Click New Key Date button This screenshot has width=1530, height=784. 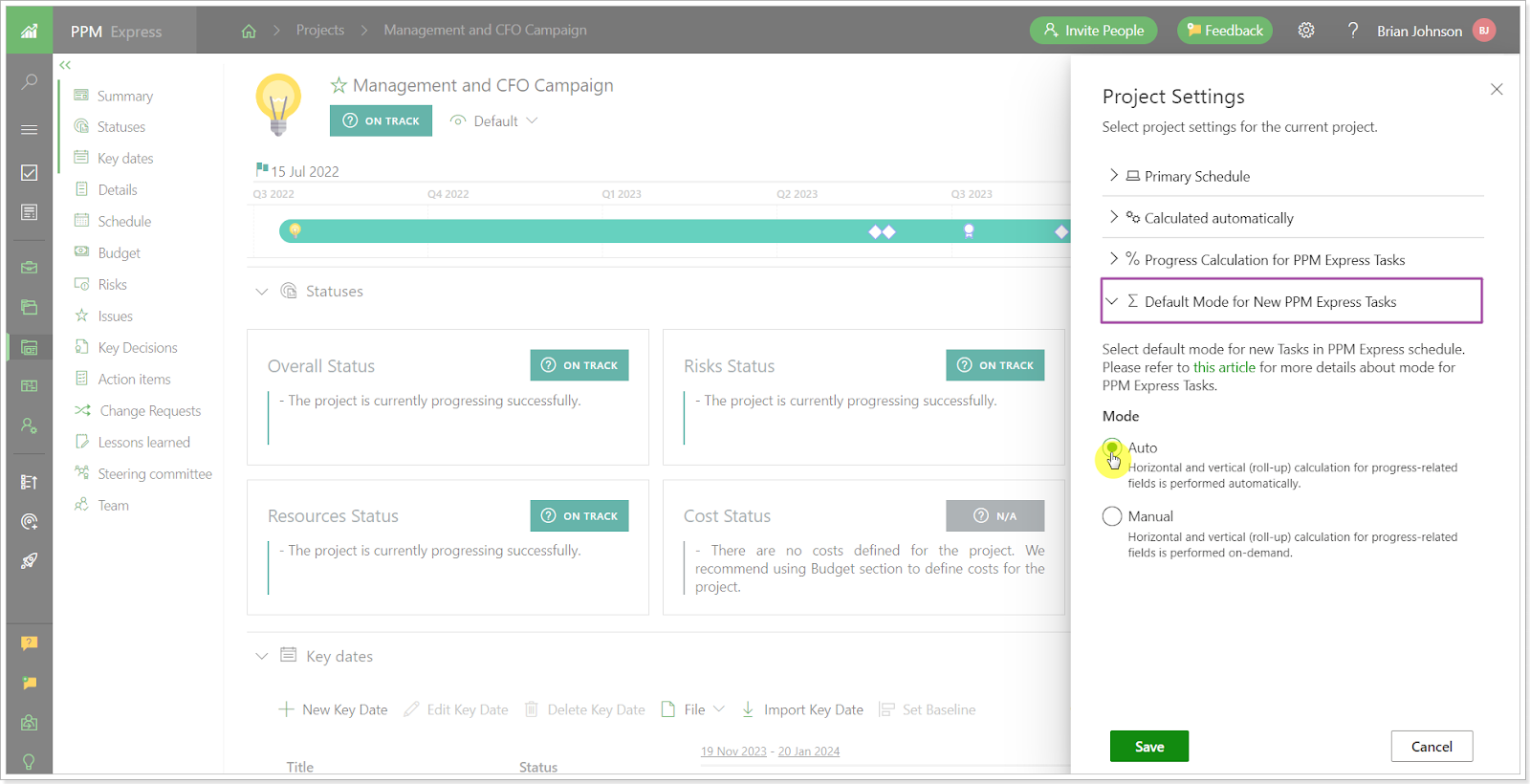333,709
